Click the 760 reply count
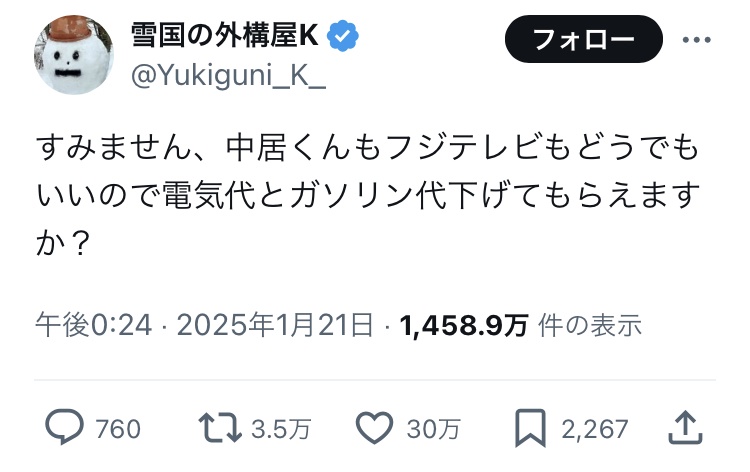 pyautogui.click(x=118, y=430)
